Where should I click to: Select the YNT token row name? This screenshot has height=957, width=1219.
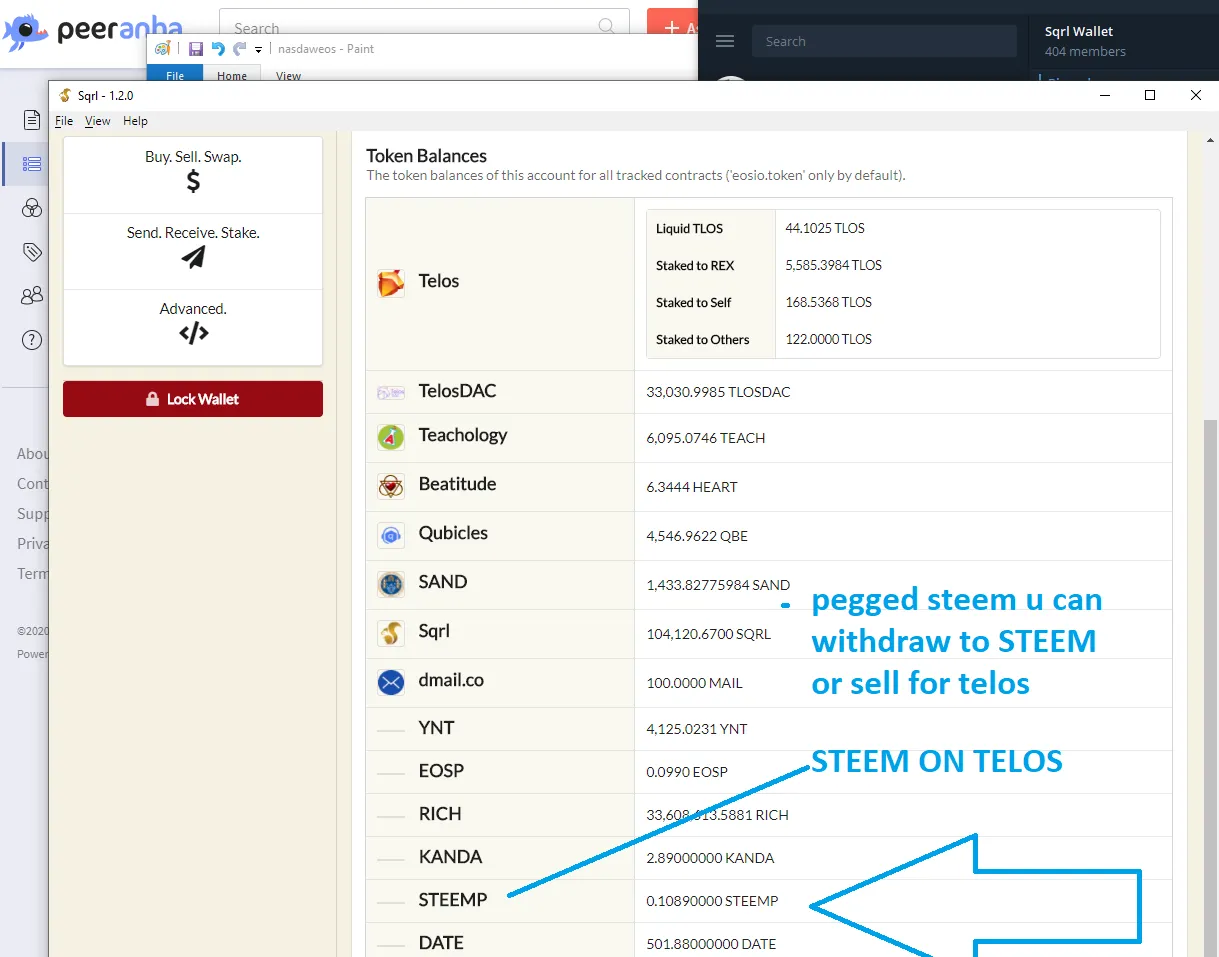[436, 728]
